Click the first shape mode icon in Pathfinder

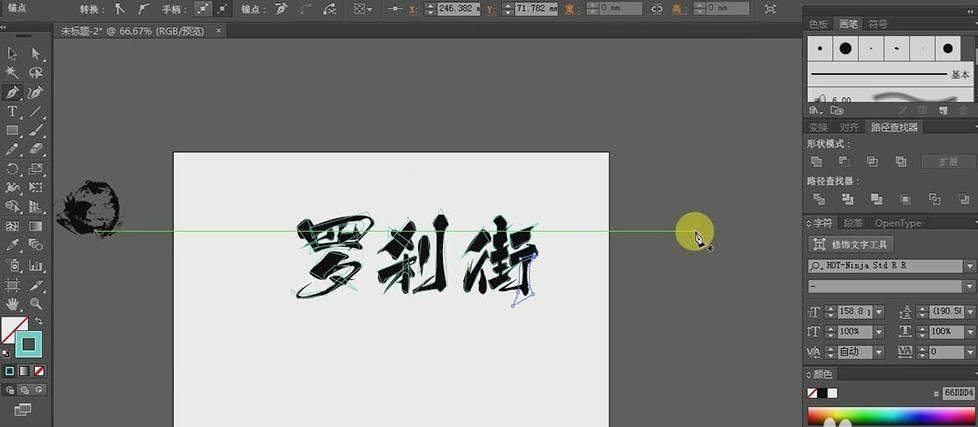point(817,161)
